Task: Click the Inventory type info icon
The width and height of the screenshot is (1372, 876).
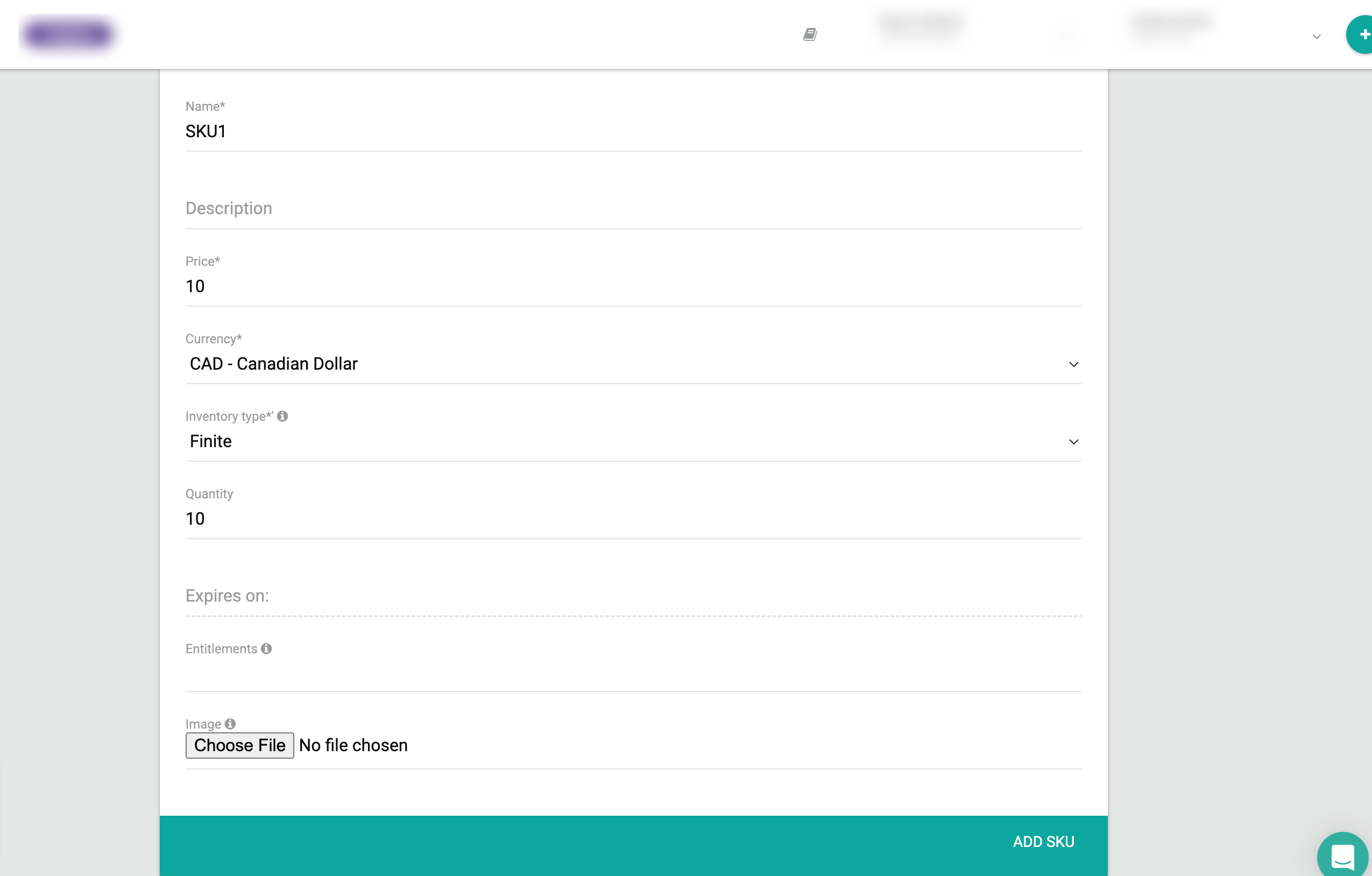Action: click(x=282, y=416)
